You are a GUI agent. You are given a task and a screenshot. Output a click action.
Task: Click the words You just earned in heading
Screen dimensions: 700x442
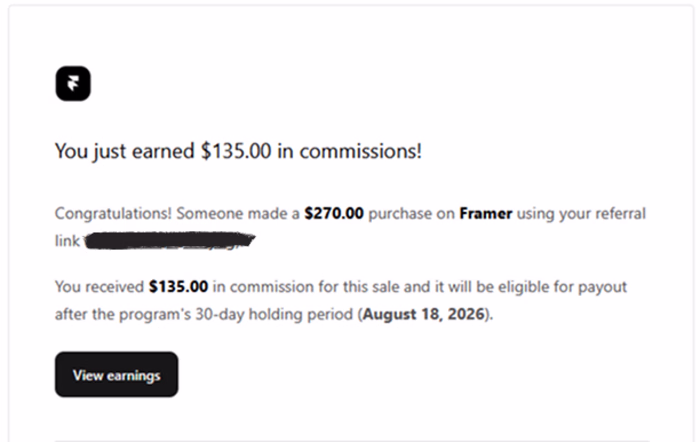point(125,151)
